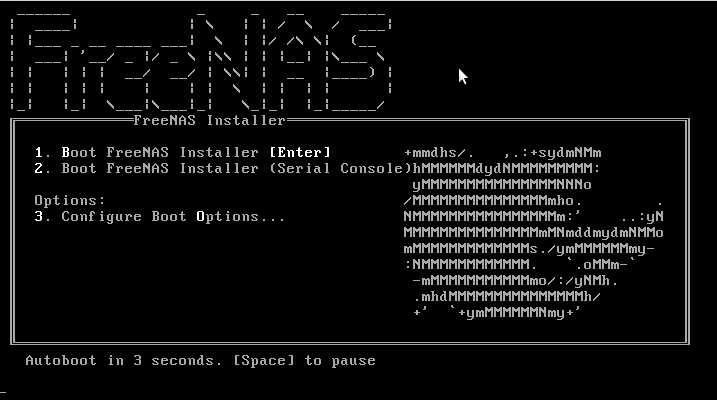Click the FreeNAS ASCII art logo
This screenshot has width=717, height=400.
tap(201, 62)
